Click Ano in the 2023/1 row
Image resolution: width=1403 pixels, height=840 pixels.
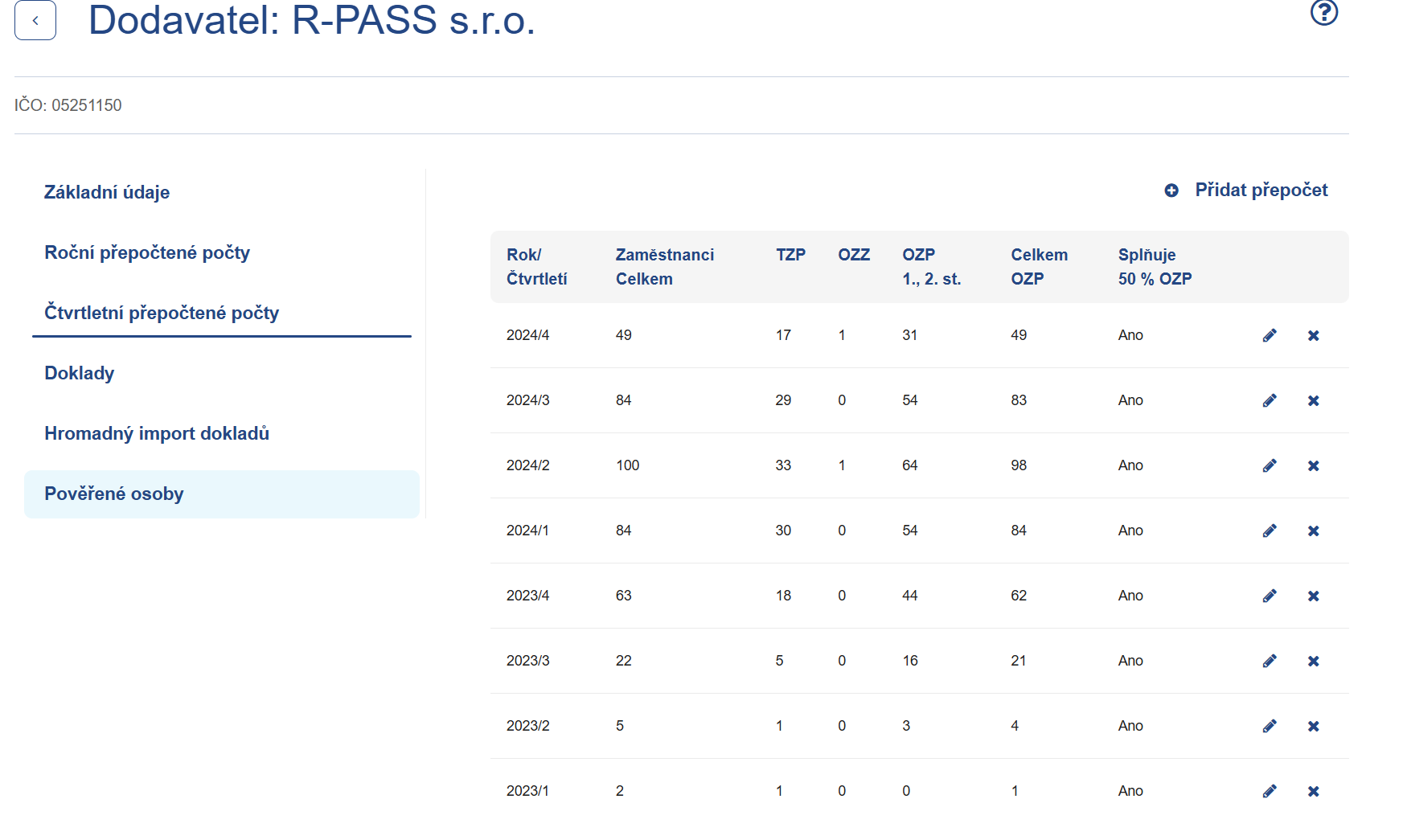point(1130,791)
